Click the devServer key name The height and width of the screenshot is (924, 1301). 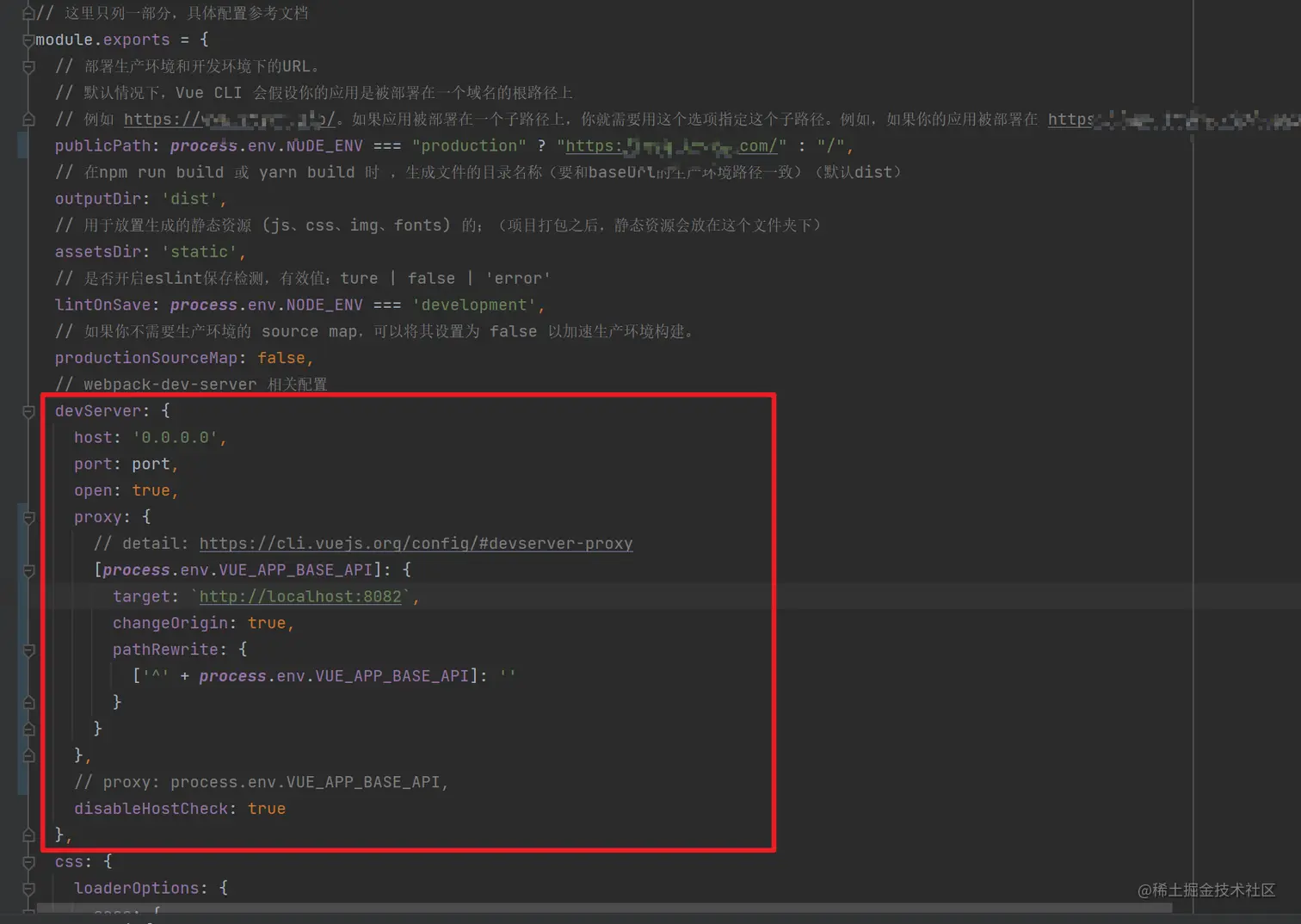click(98, 411)
